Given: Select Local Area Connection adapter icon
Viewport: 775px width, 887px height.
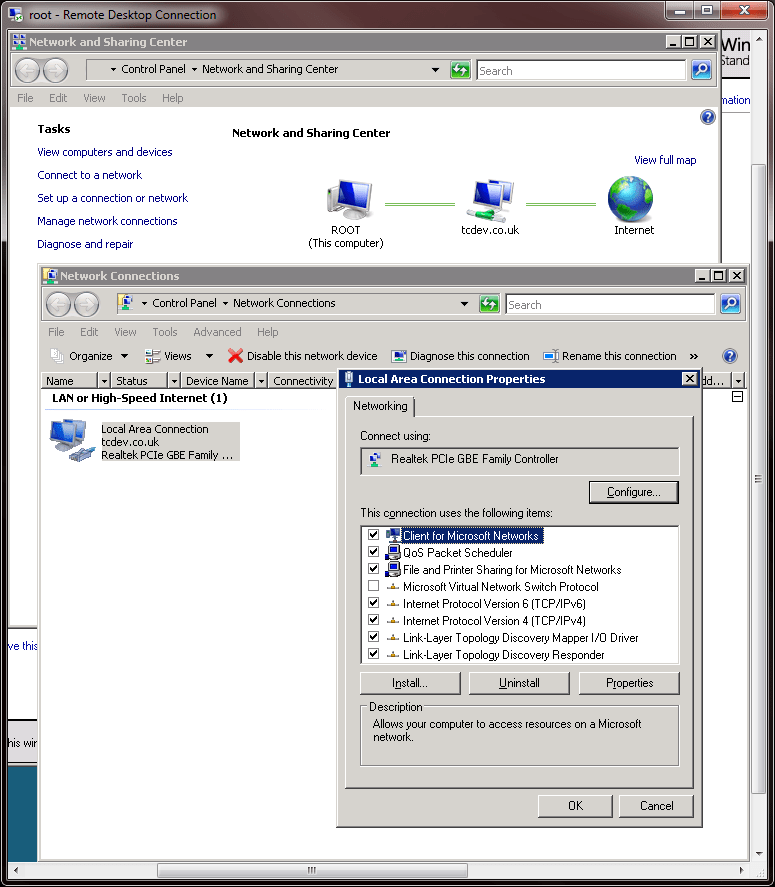Looking at the screenshot, I should [71, 441].
